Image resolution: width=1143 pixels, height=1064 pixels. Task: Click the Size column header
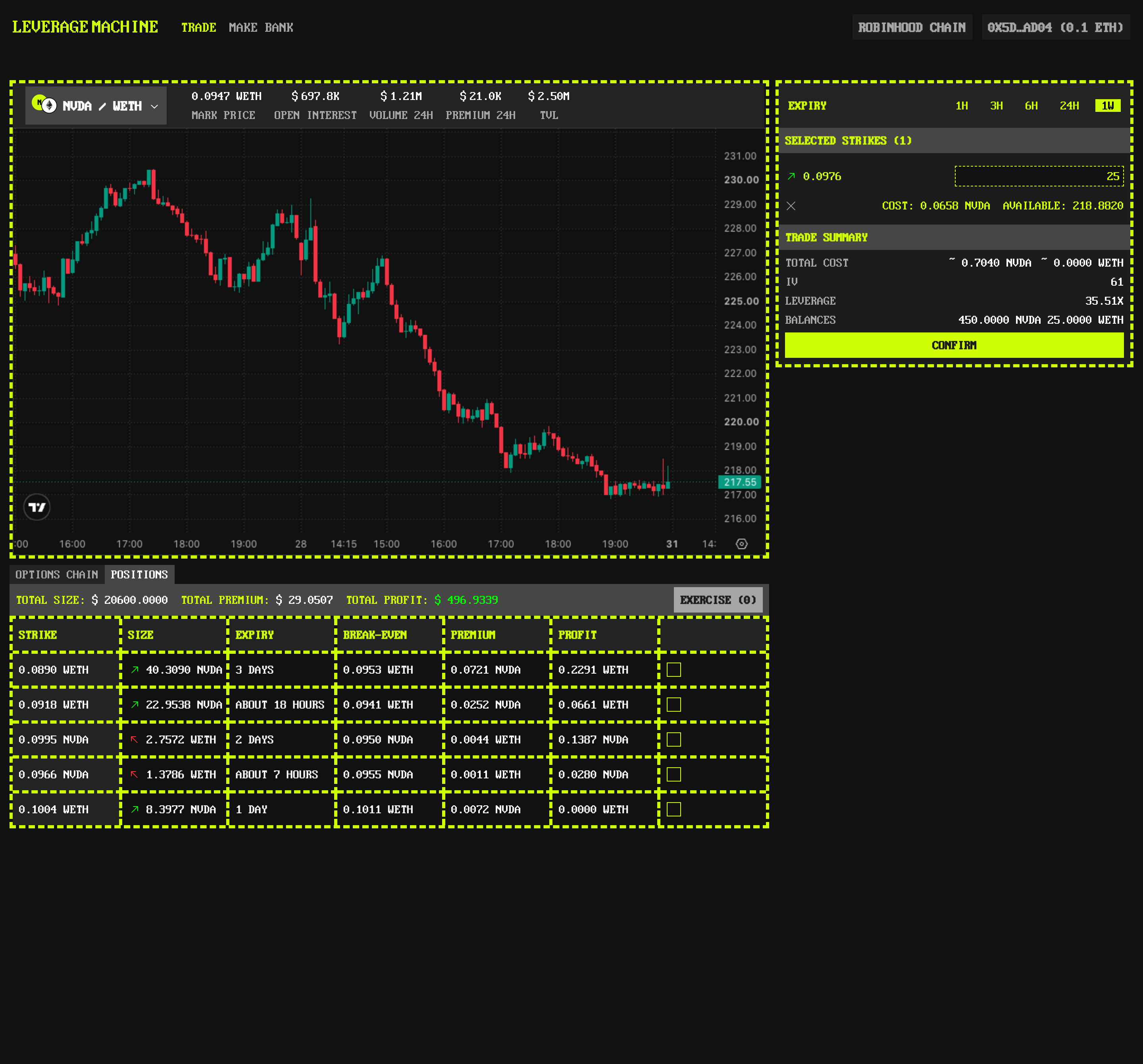point(141,635)
